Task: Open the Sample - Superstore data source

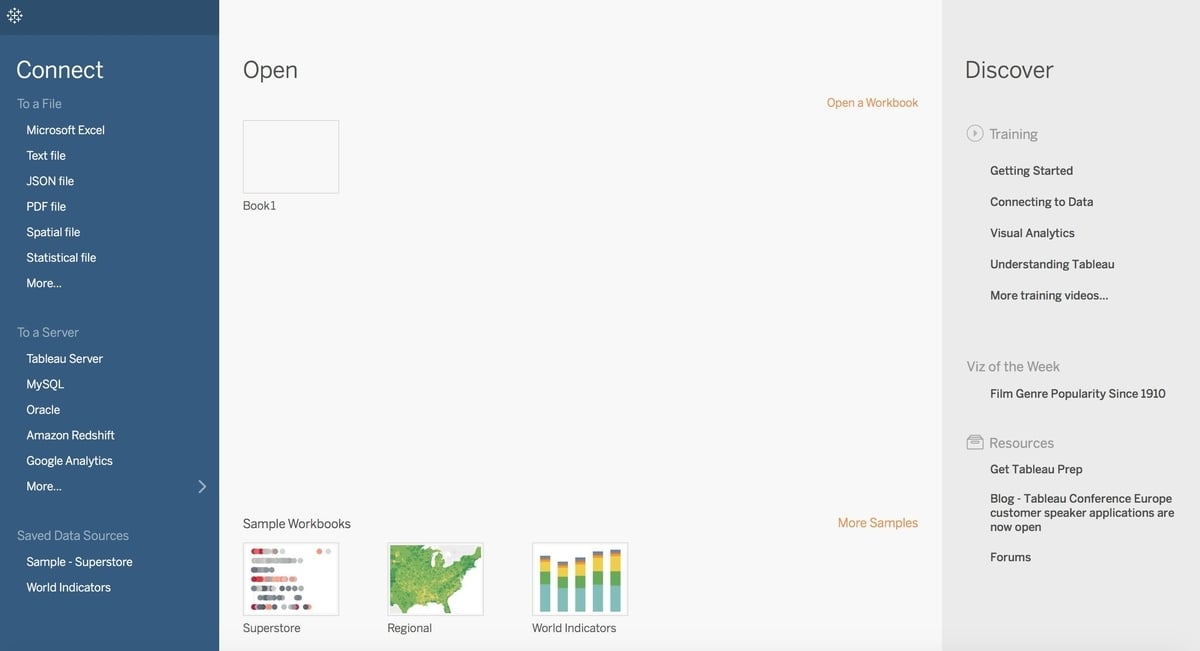Action: point(79,561)
